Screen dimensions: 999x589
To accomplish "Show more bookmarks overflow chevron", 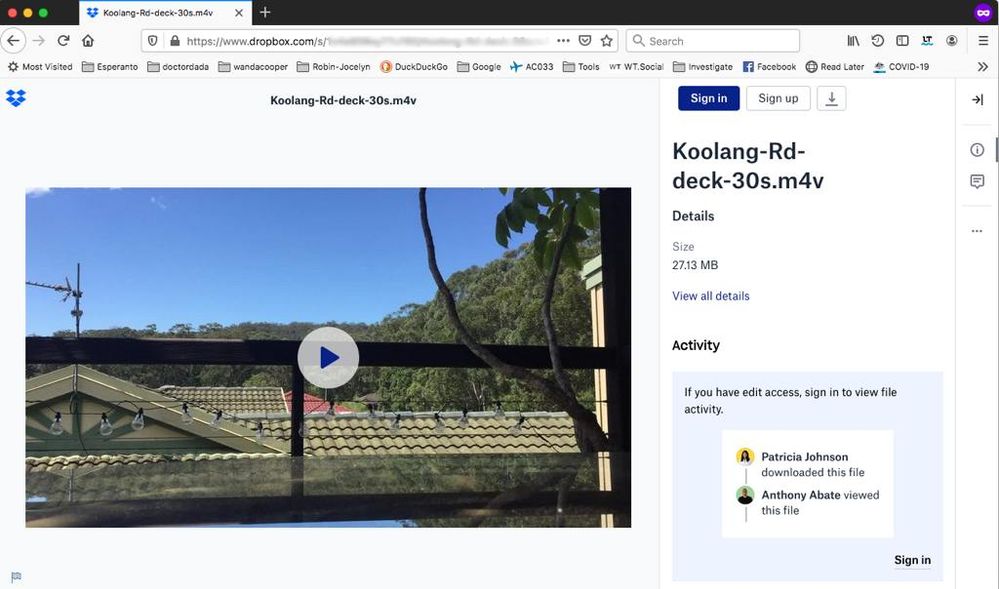I will pos(983,67).
